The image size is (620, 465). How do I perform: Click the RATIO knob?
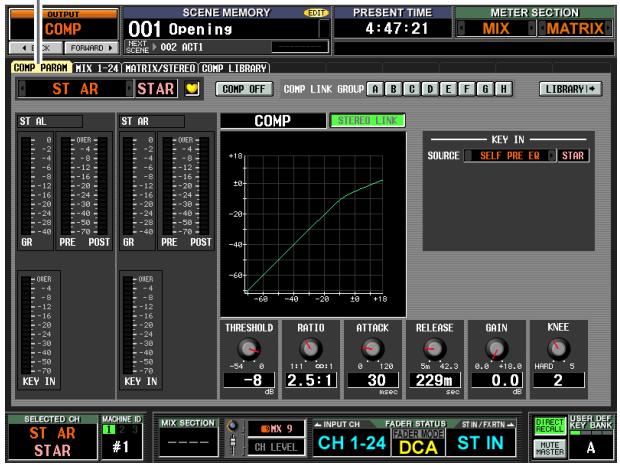(311, 349)
